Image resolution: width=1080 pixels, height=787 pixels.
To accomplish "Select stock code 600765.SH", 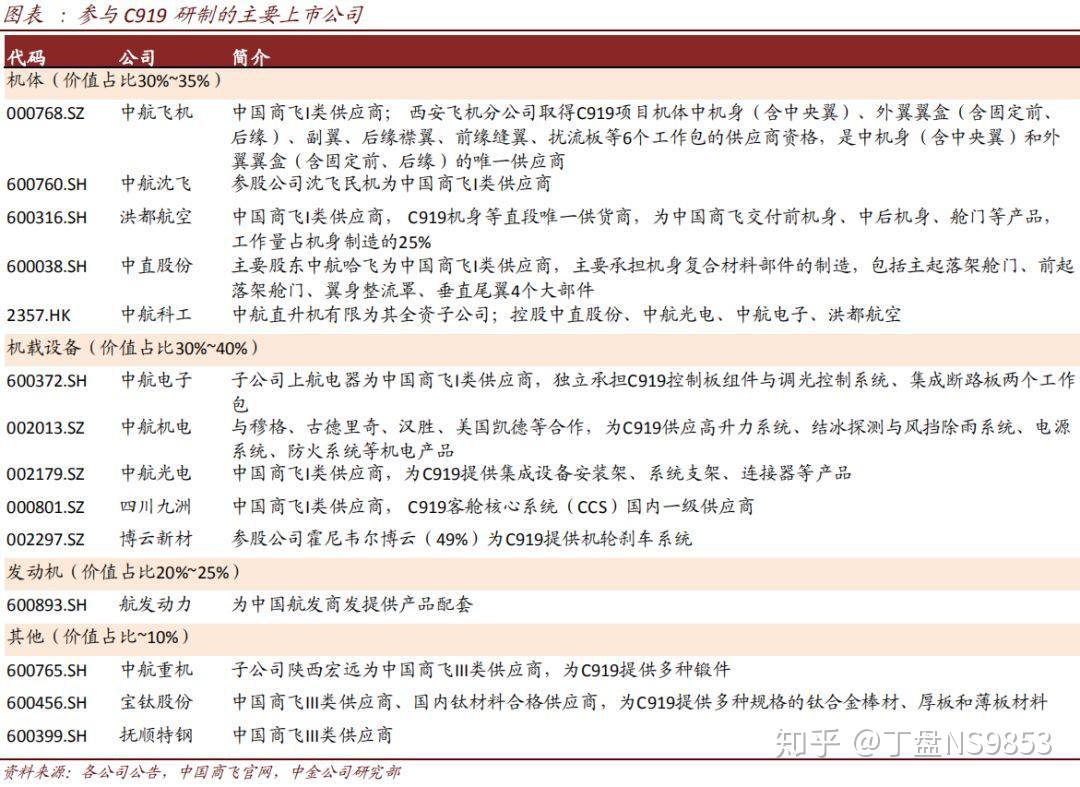I will (47, 670).
